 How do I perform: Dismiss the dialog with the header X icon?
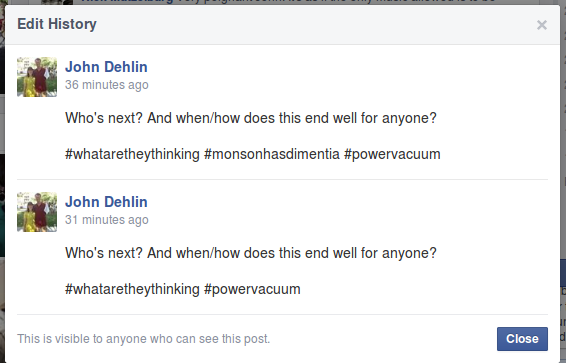(x=541, y=25)
